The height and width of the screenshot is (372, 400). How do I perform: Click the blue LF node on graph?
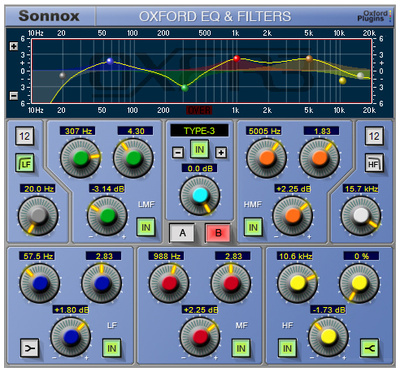[110, 61]
